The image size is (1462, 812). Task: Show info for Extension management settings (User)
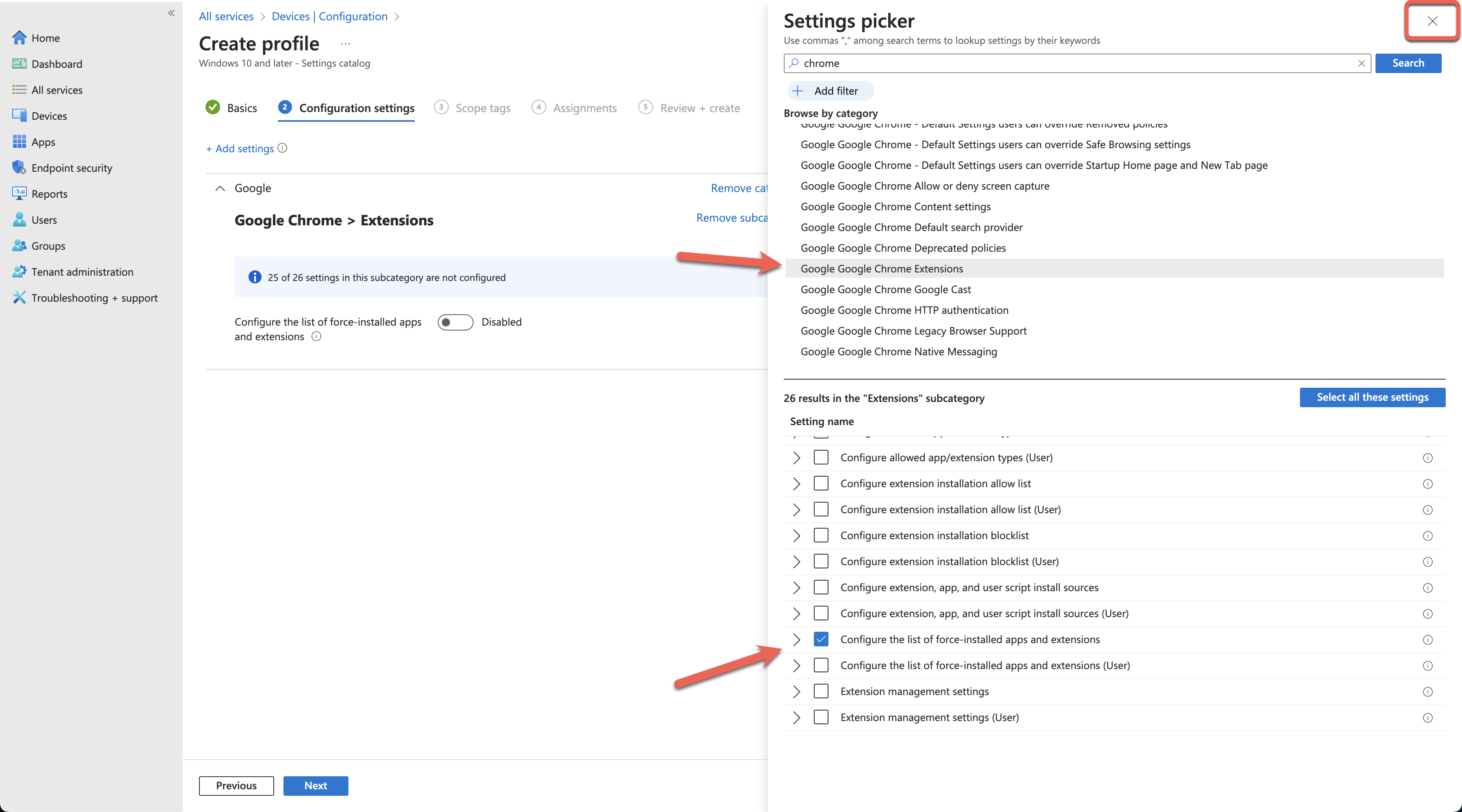[x=1427, y=718]
